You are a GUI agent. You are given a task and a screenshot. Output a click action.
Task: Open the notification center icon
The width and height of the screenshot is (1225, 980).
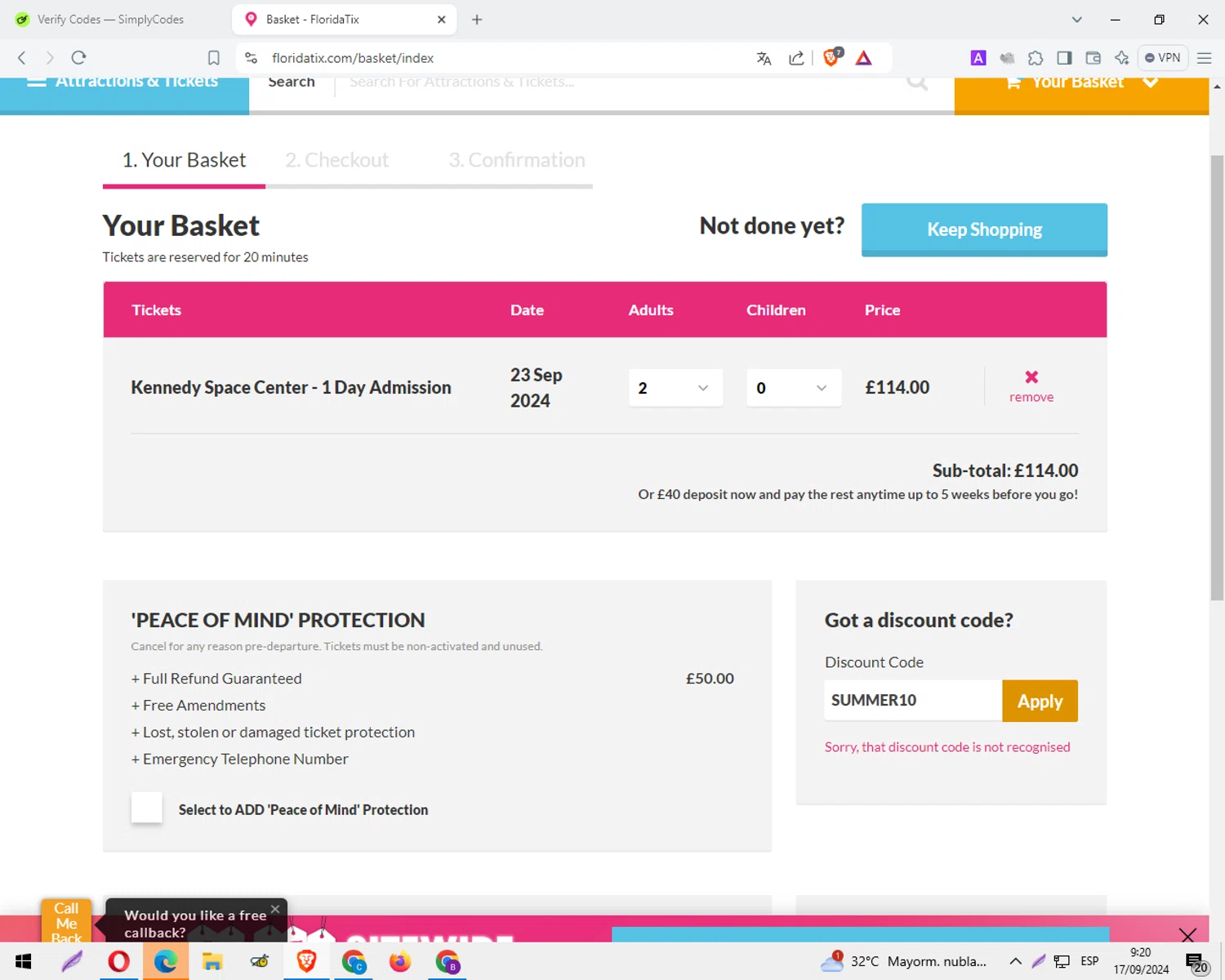[1196, 963]
